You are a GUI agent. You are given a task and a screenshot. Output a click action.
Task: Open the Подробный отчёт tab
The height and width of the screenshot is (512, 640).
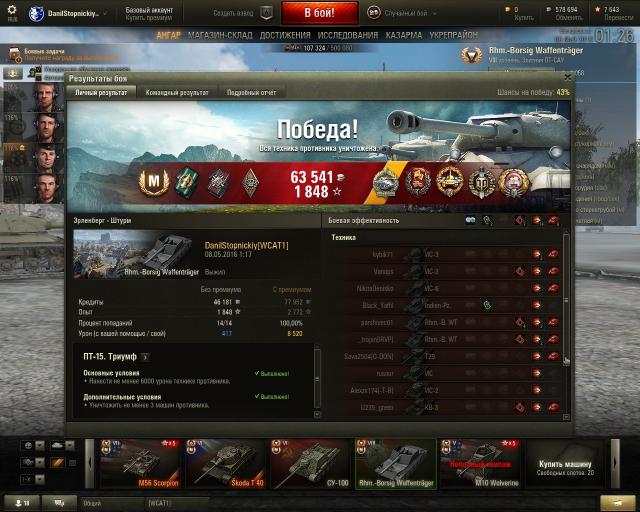pos(251,93)
